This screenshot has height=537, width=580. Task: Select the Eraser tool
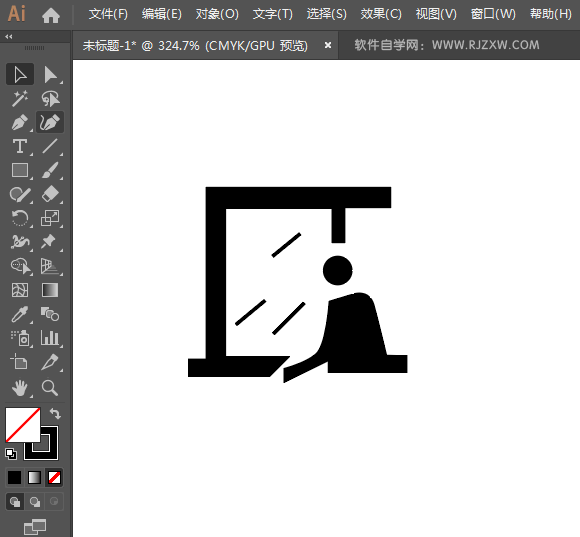click(50, 194)
